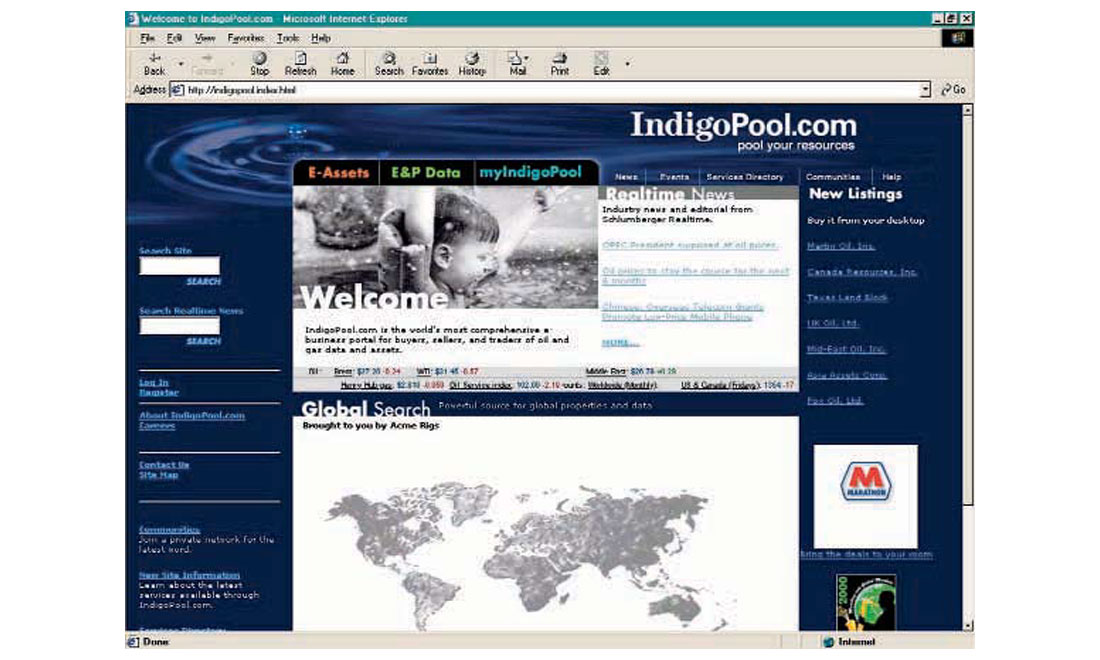Open the OPEC President news headline link
Viewport: 1100px width, 660px height.
[690, 245]
